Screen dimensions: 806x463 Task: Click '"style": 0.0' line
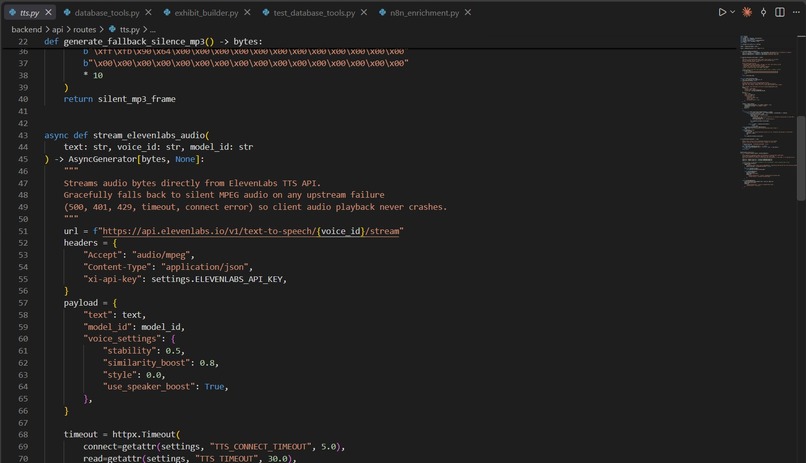click(x=134, y=375)
